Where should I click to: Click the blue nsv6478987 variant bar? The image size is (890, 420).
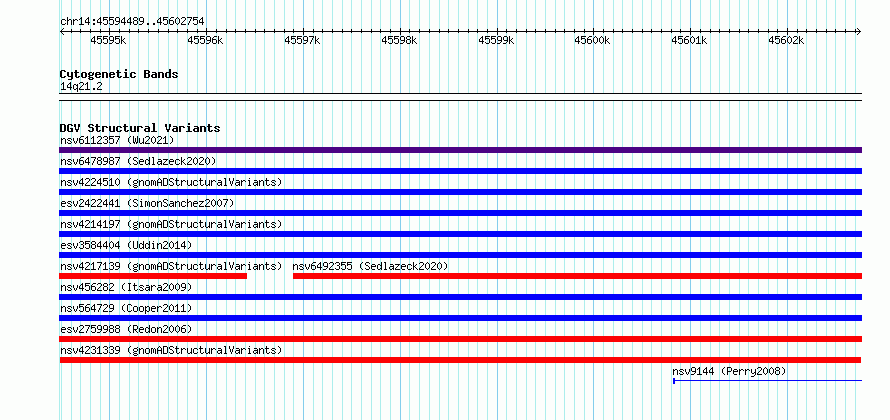point(460,171)
